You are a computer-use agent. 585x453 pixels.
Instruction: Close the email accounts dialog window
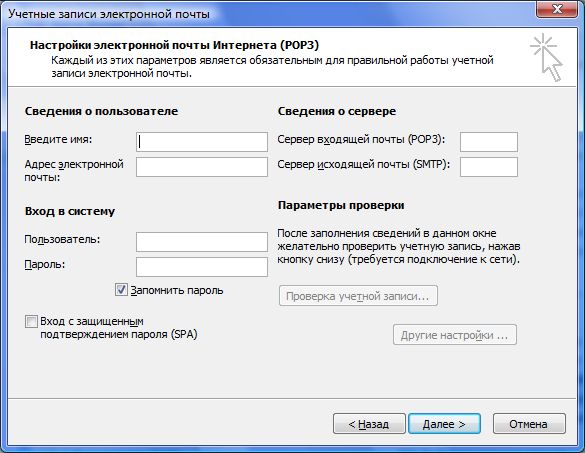(557, 9)
